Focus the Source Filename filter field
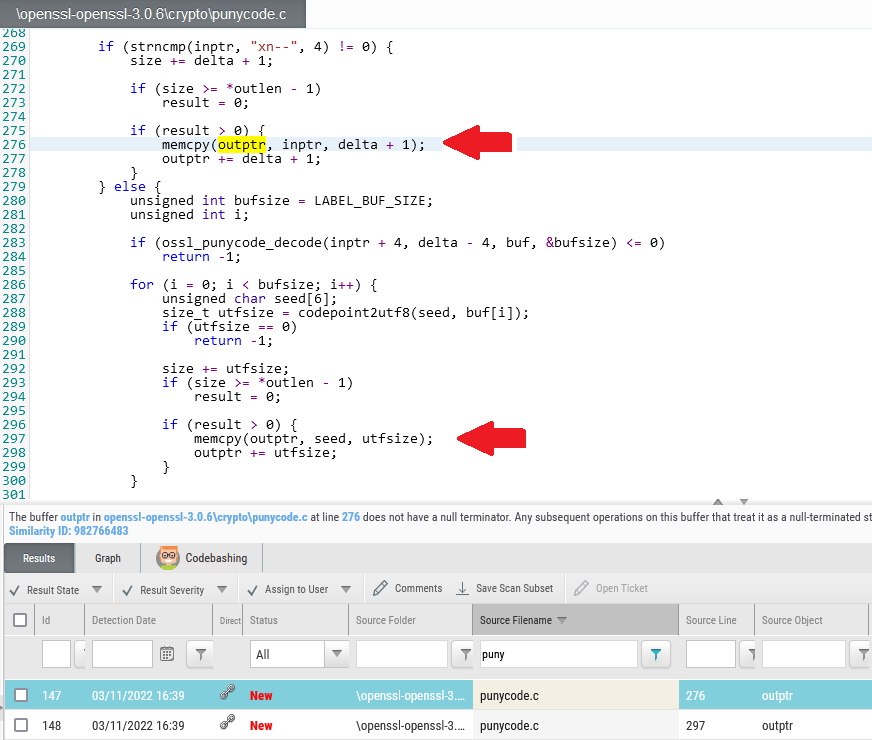Screen dimensions: 872x740 (x=558, y=654)
